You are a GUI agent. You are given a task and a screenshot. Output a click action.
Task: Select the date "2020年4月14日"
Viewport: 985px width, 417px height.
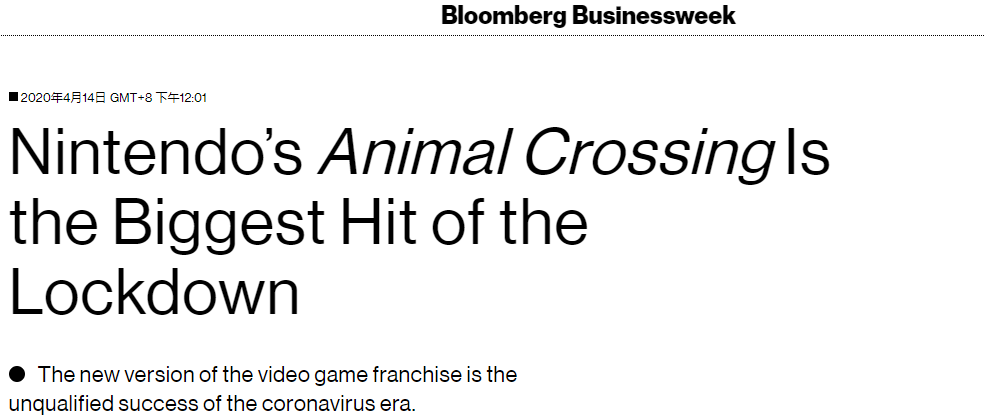coord(63,97)
